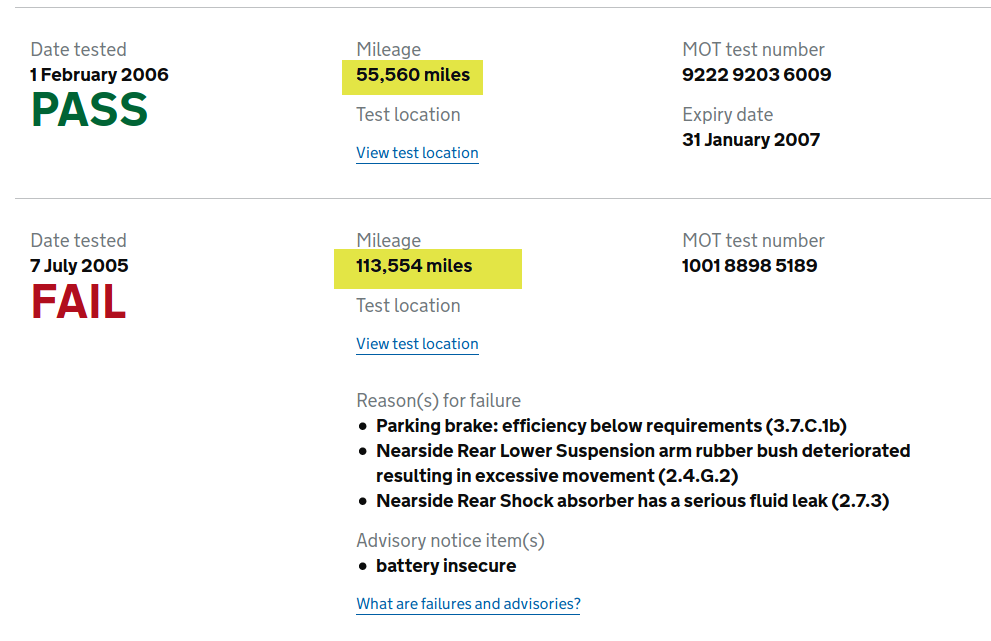Click the expiry date 31 January 2007

[751, 140]
